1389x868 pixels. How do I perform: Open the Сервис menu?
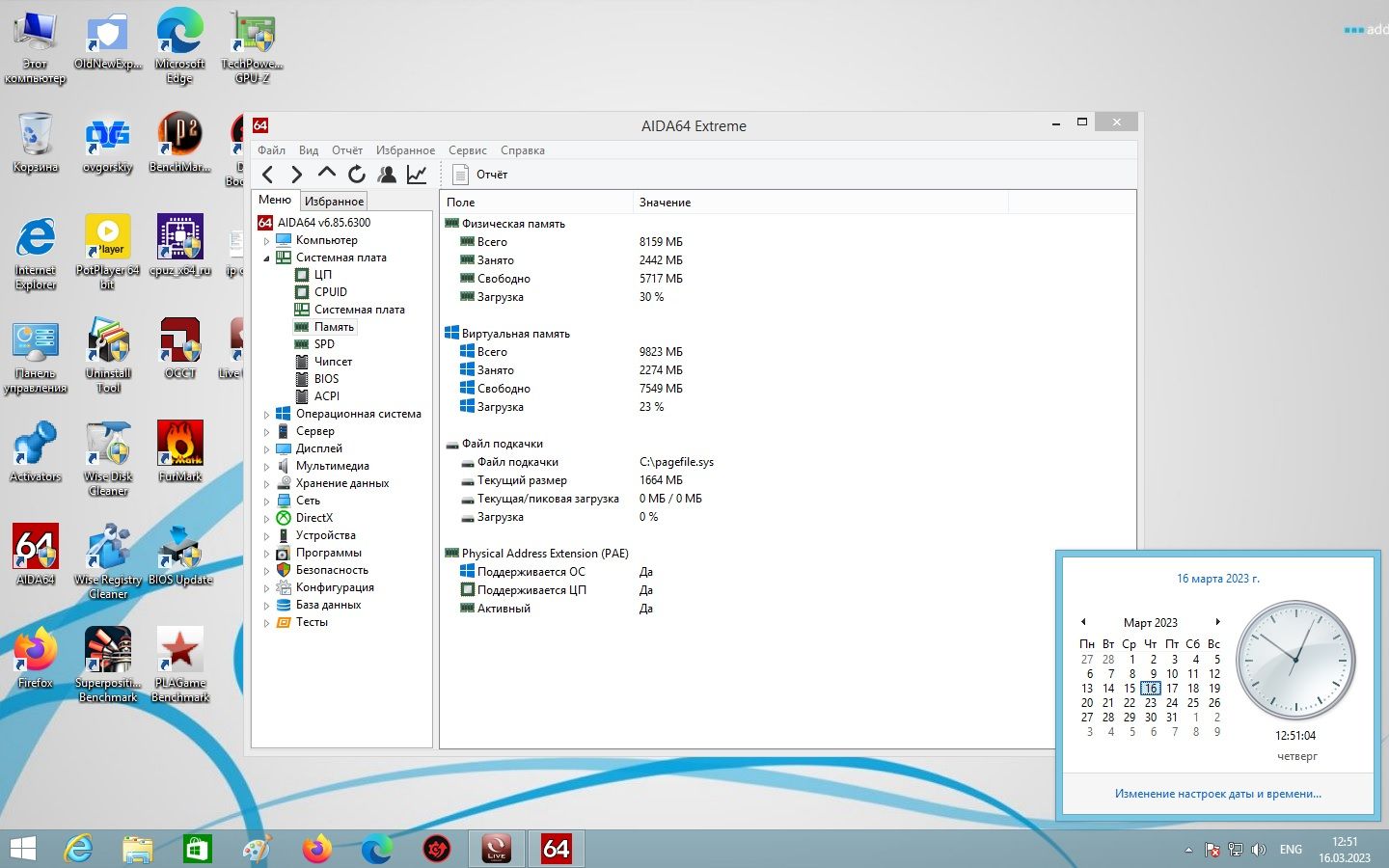[x=467, y=150]
